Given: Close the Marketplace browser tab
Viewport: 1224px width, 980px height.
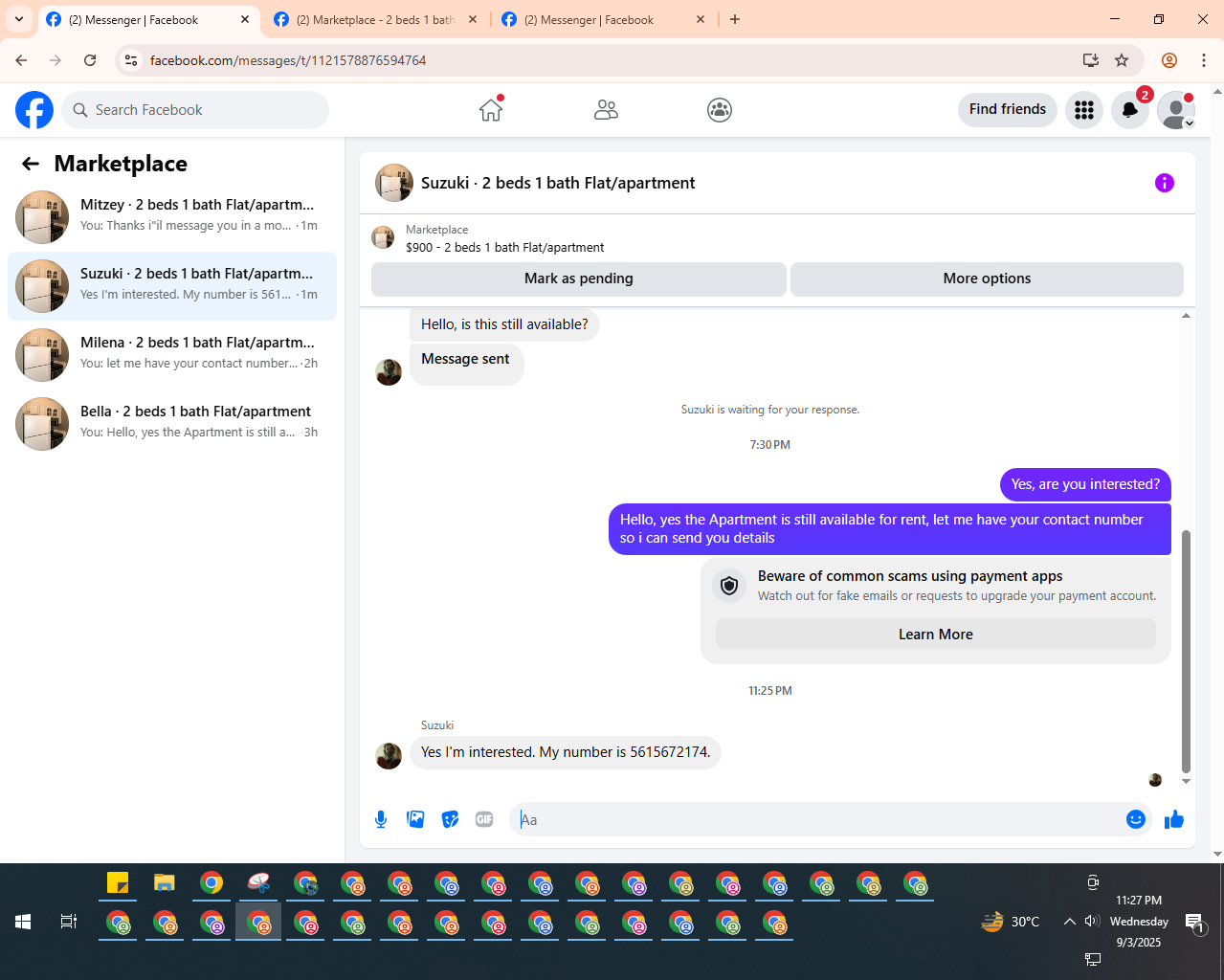Looking at the screenshot, I should pos(473,19).
